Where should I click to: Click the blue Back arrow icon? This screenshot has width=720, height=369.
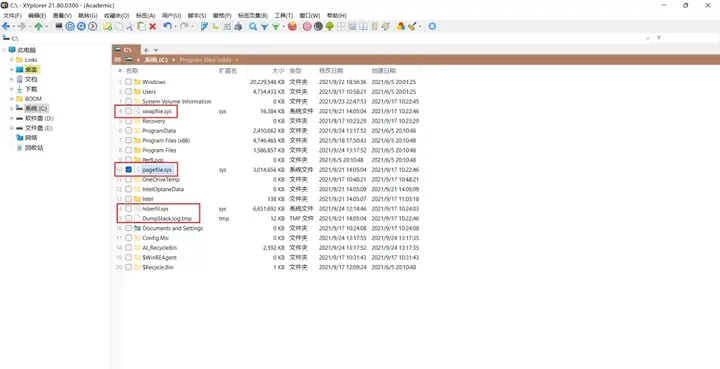pos(6,27)
